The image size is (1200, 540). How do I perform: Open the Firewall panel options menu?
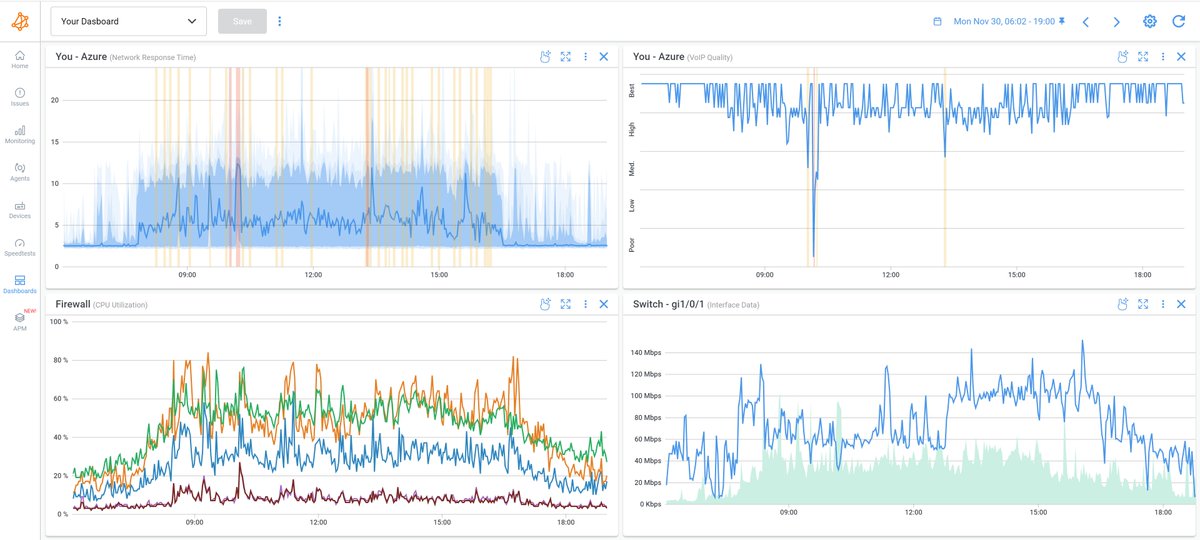586,304
